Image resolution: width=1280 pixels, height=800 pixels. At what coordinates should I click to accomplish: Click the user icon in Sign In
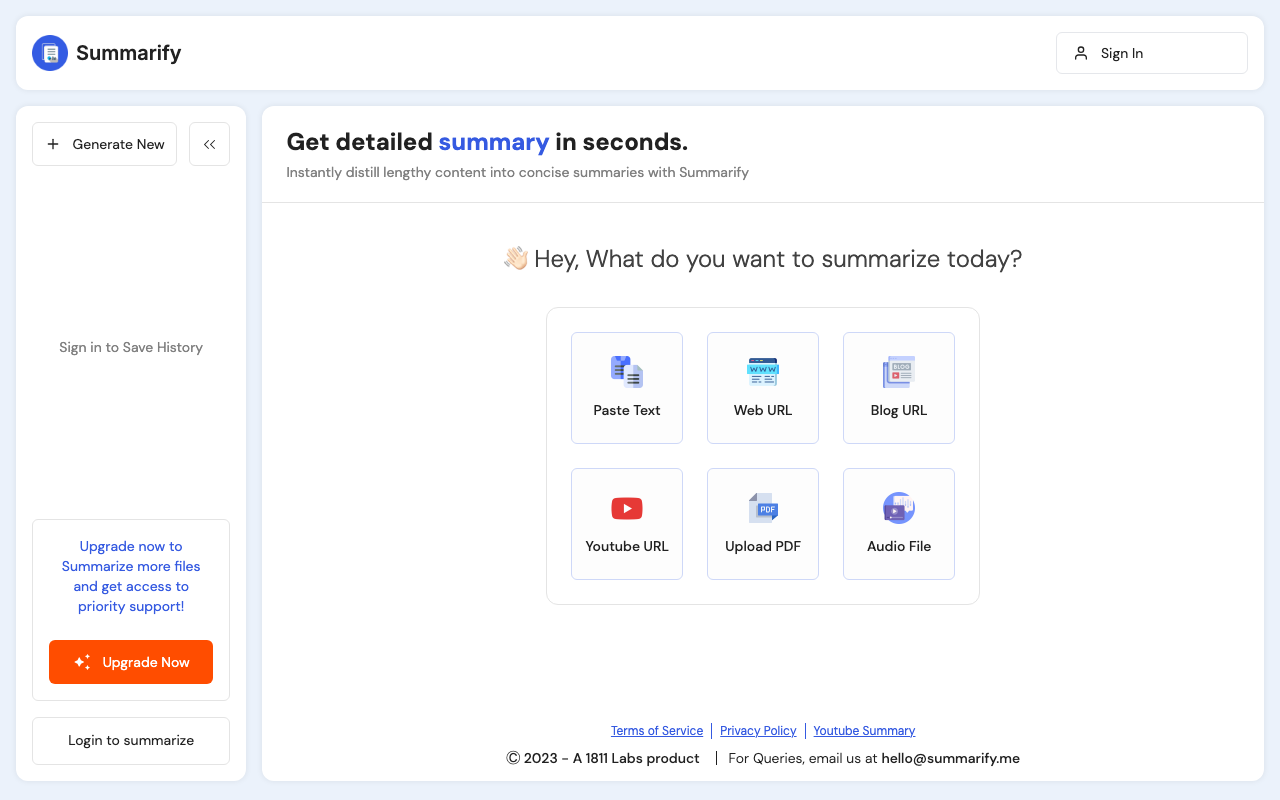click(1081, 53)
